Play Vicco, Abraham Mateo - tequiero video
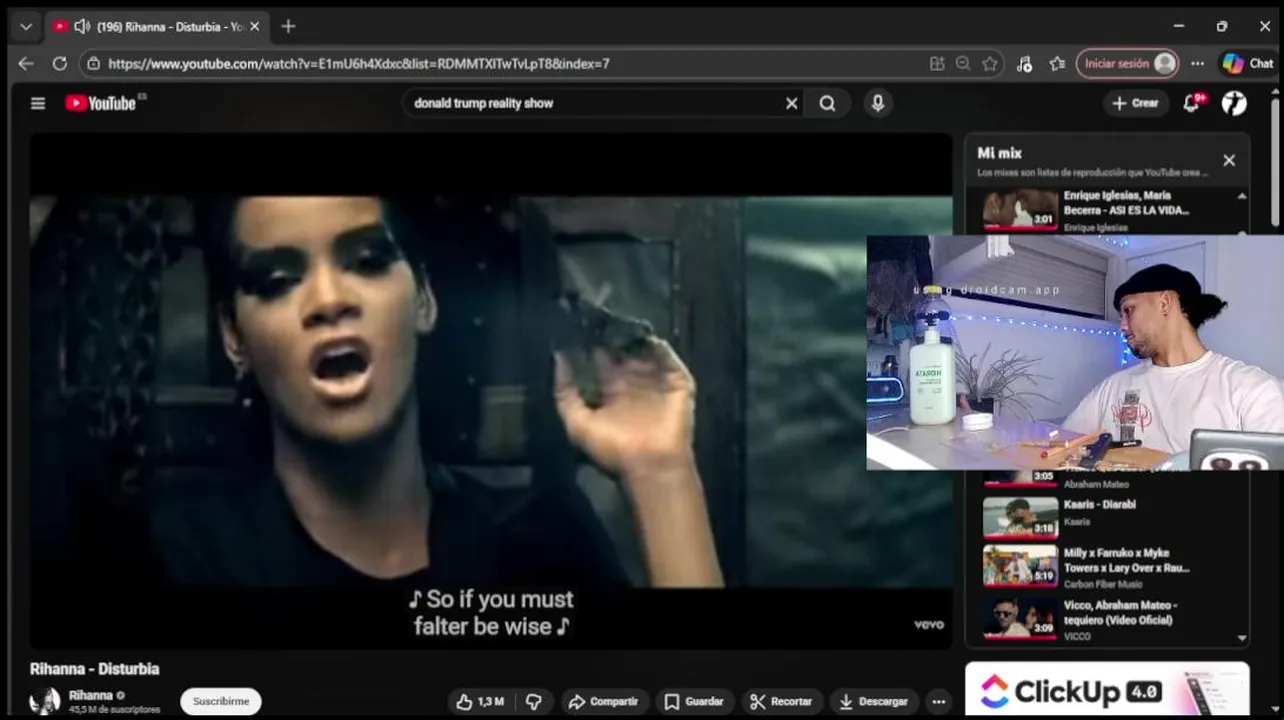The height and width of the screenshot is (720, 1284). point(1112,619)
